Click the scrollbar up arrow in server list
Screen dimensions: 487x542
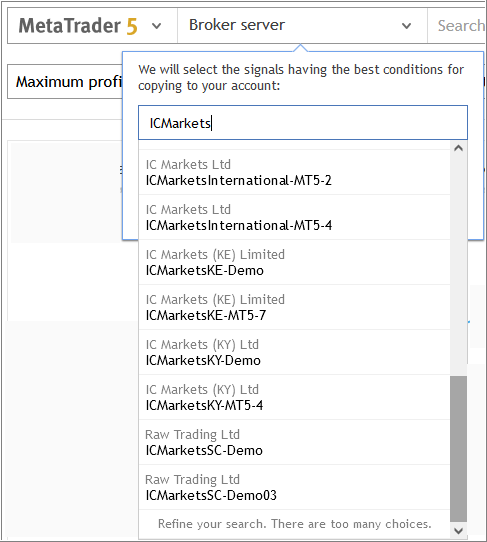coord(459,148)
